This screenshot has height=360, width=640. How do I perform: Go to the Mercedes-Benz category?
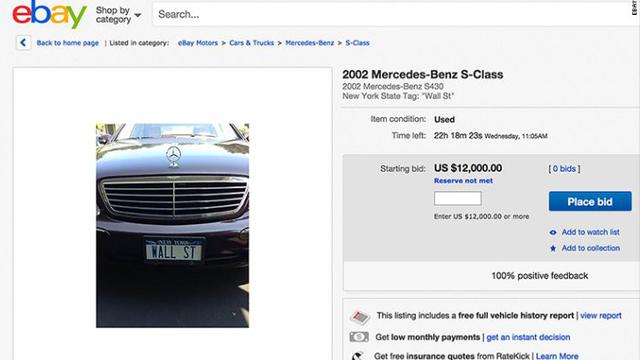[309, 43]
